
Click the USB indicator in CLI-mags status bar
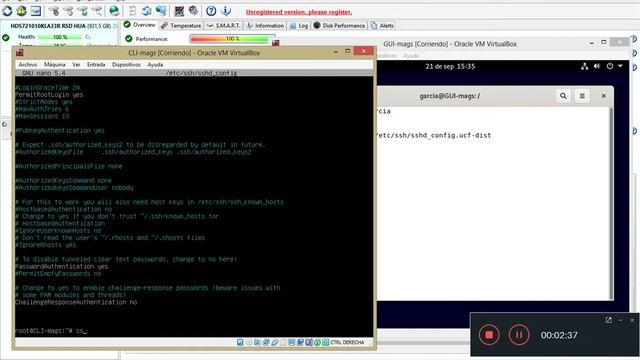(275, 342)
